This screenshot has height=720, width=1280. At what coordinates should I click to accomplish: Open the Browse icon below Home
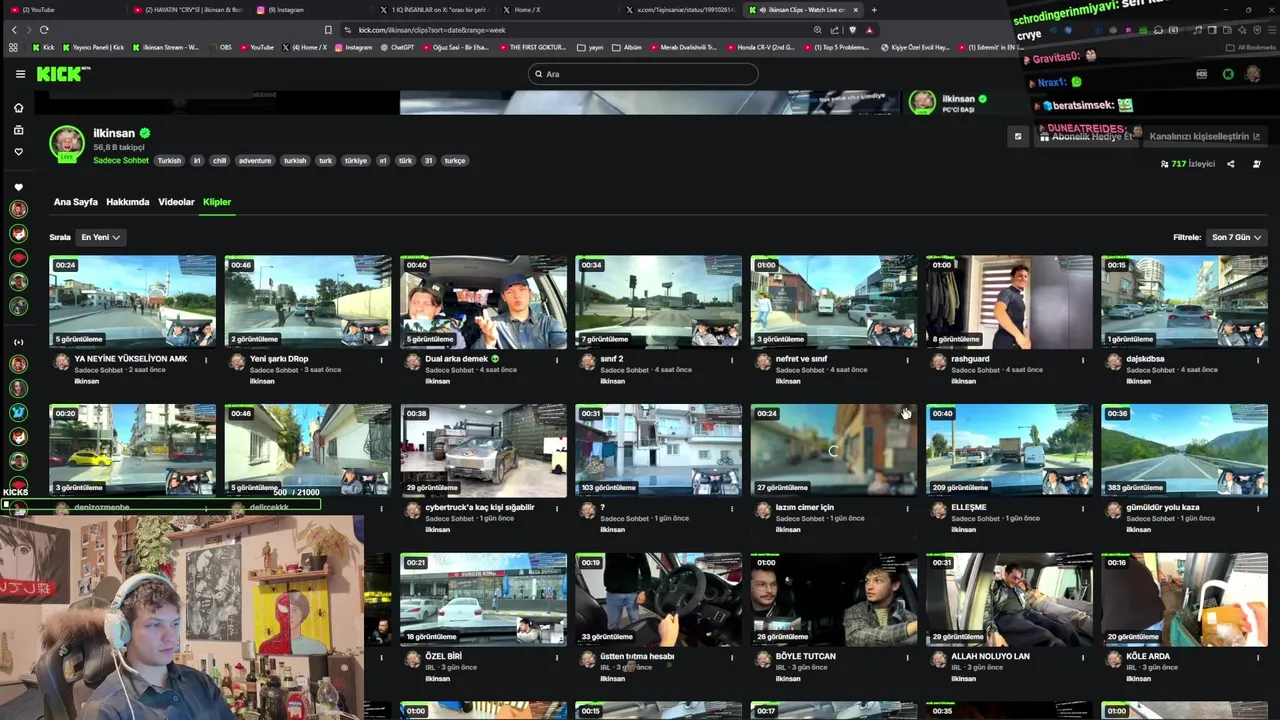(x=18, y=130)
